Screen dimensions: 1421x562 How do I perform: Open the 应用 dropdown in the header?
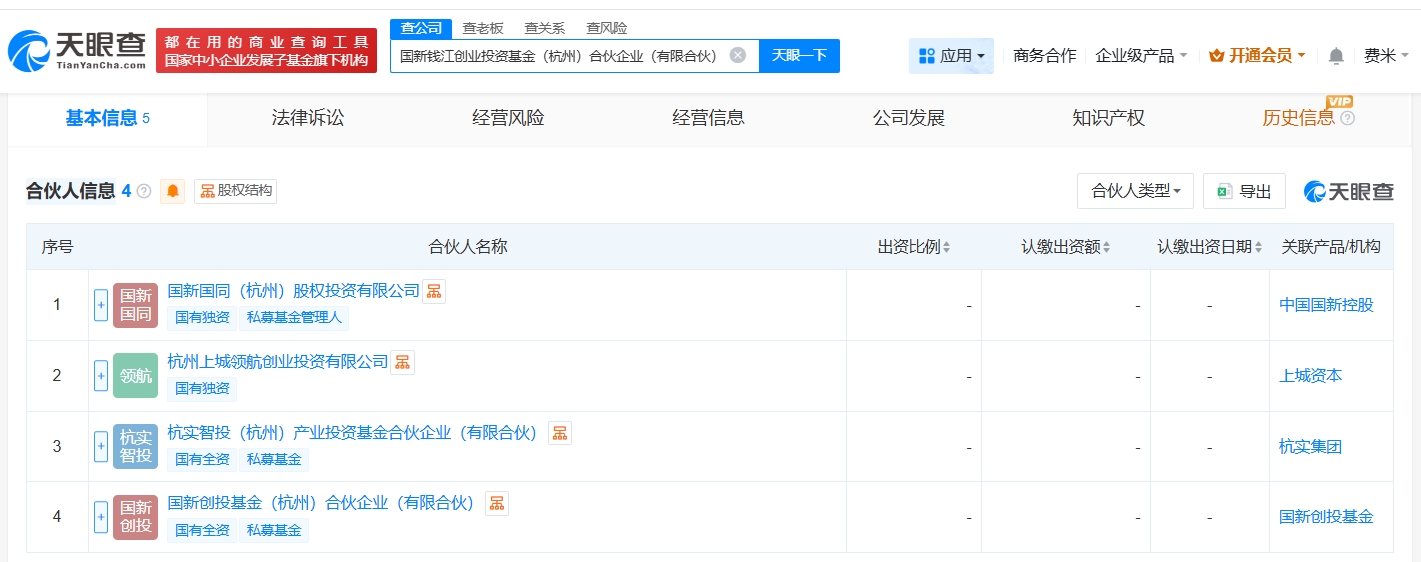[951, 56]
